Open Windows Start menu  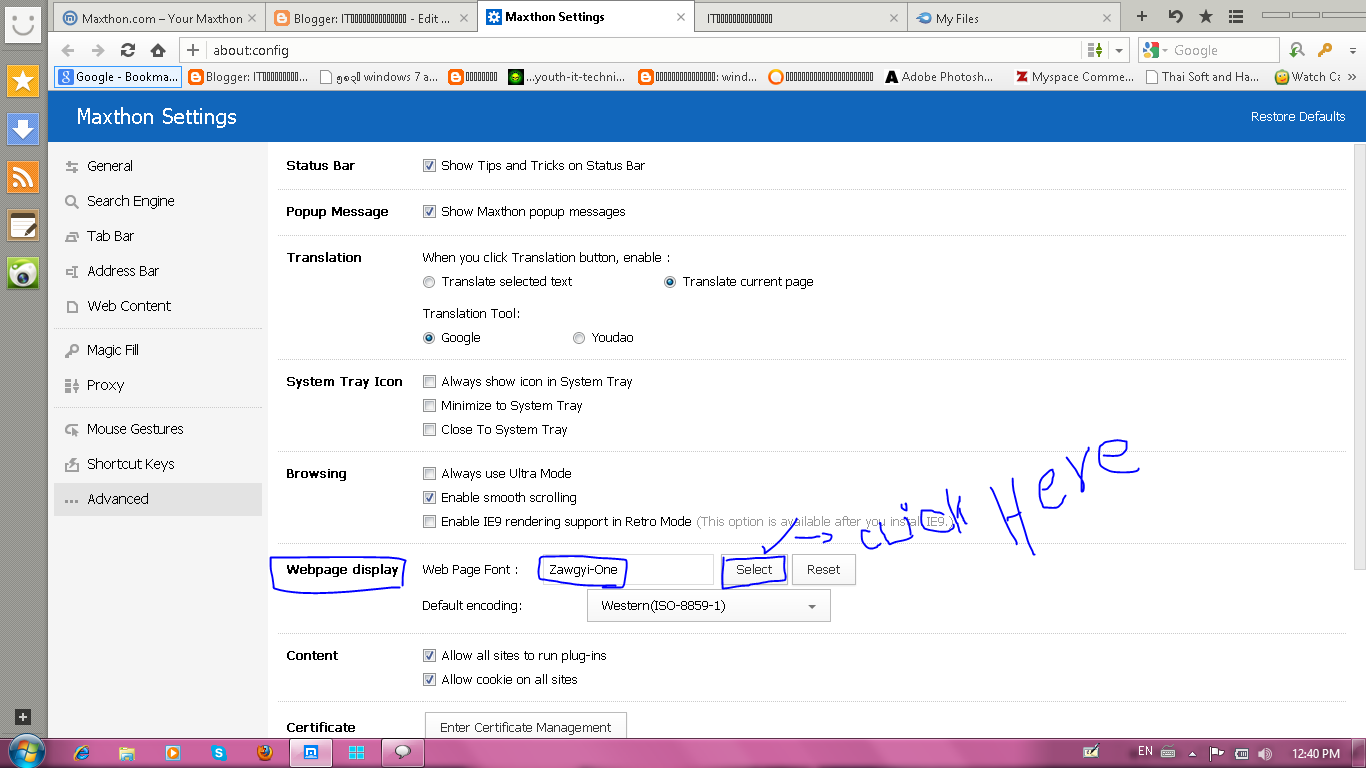25,752
